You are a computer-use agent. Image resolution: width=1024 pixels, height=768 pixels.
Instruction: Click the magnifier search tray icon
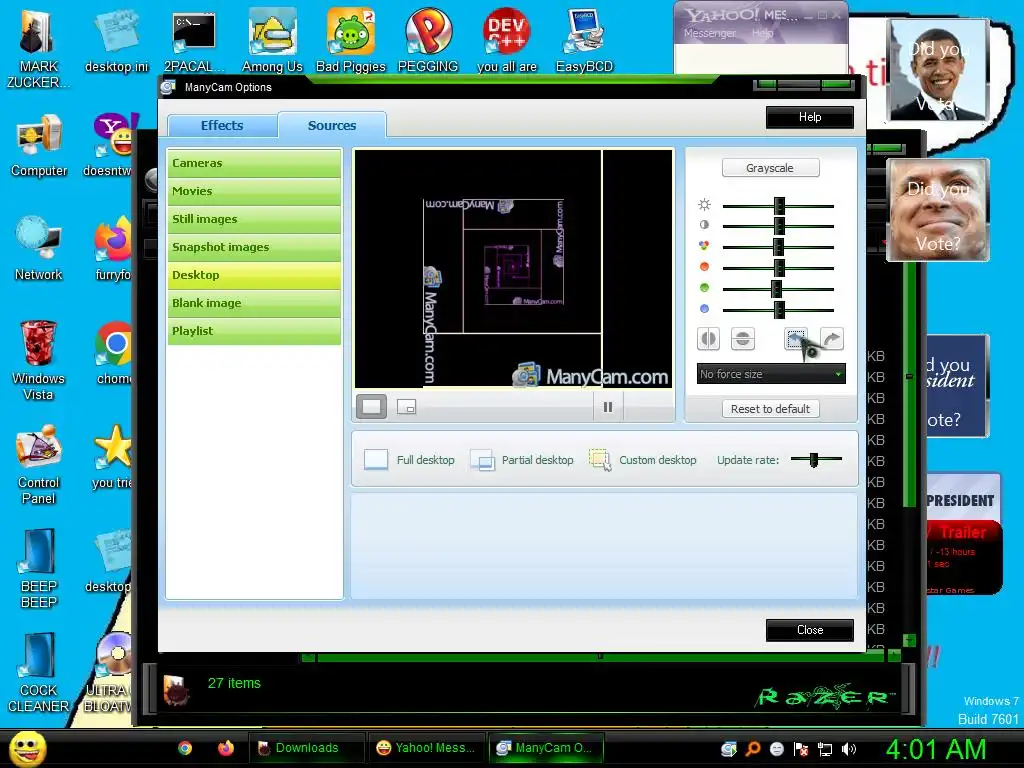(753, 749)
